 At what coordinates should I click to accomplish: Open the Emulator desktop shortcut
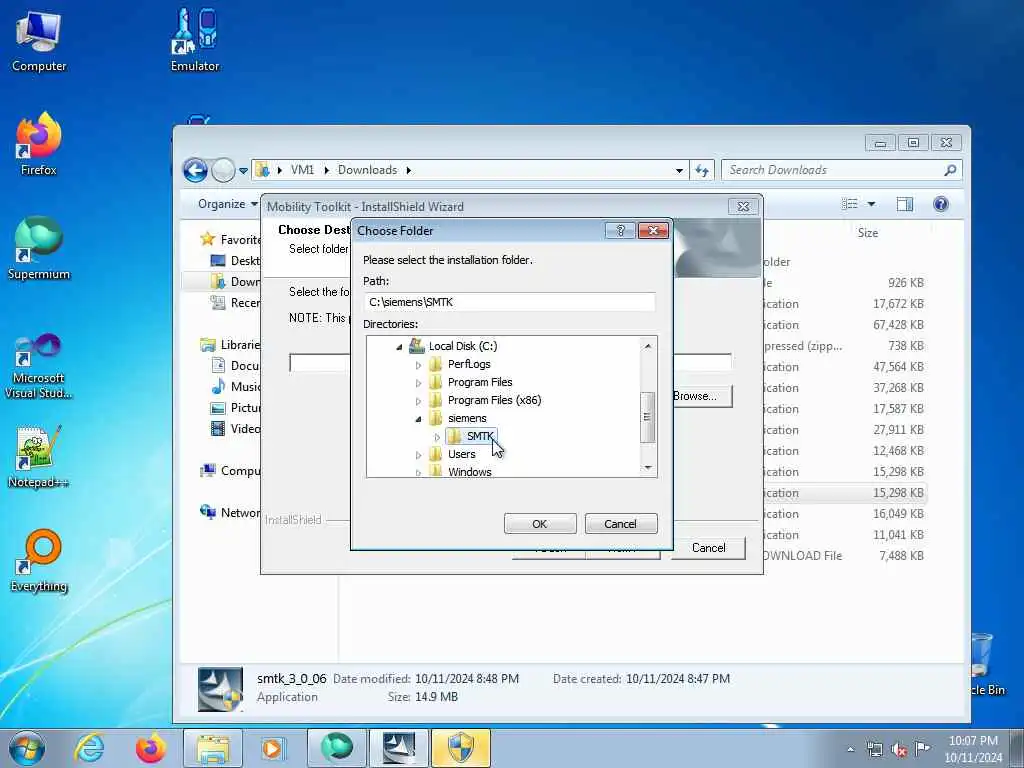(x=195, y=40)
